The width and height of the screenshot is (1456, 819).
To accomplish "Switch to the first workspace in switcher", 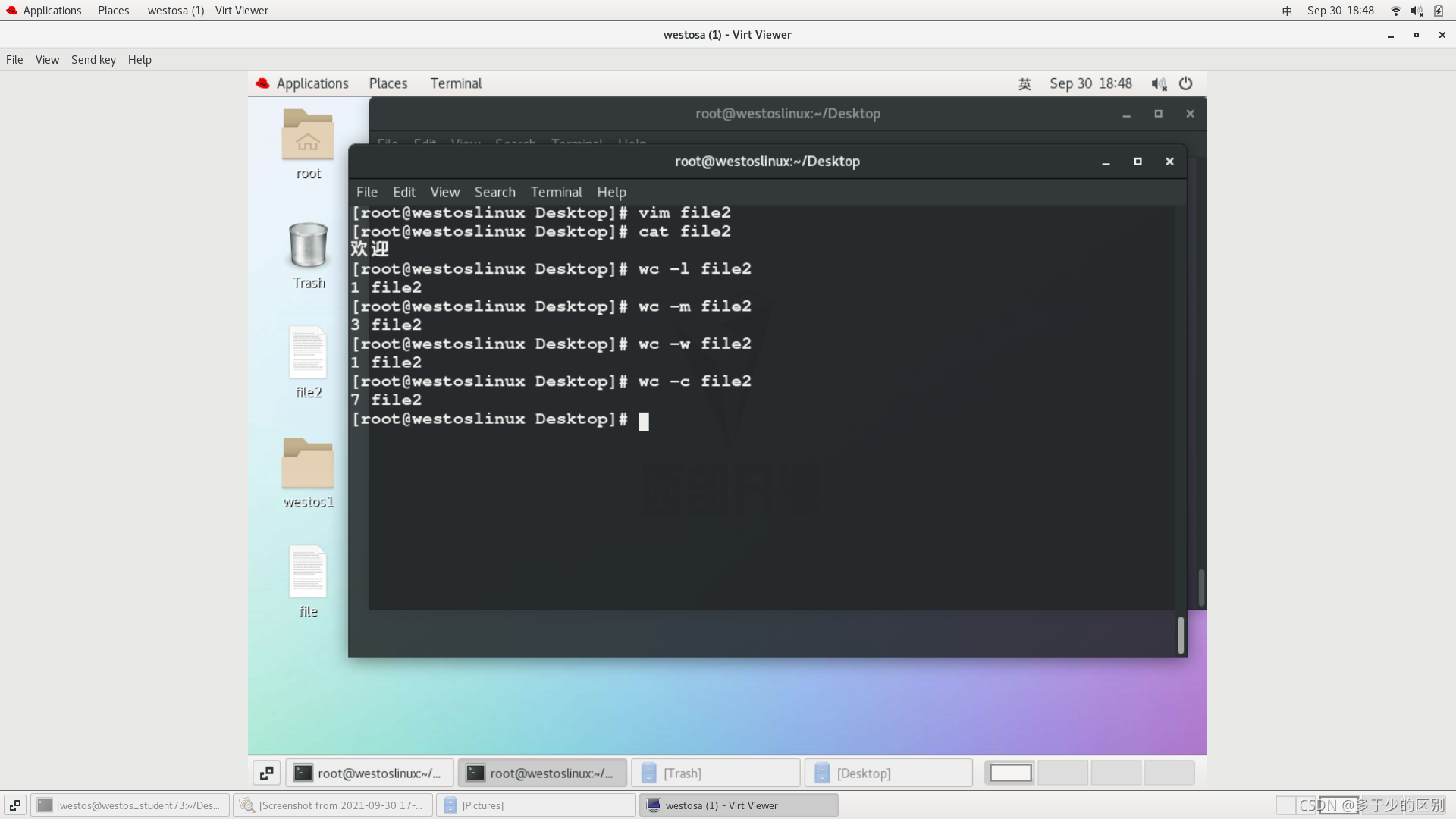I will click(1010, 773).
